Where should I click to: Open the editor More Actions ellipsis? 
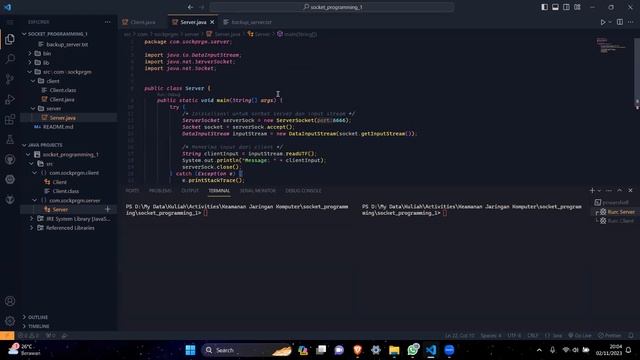(631, 22)
